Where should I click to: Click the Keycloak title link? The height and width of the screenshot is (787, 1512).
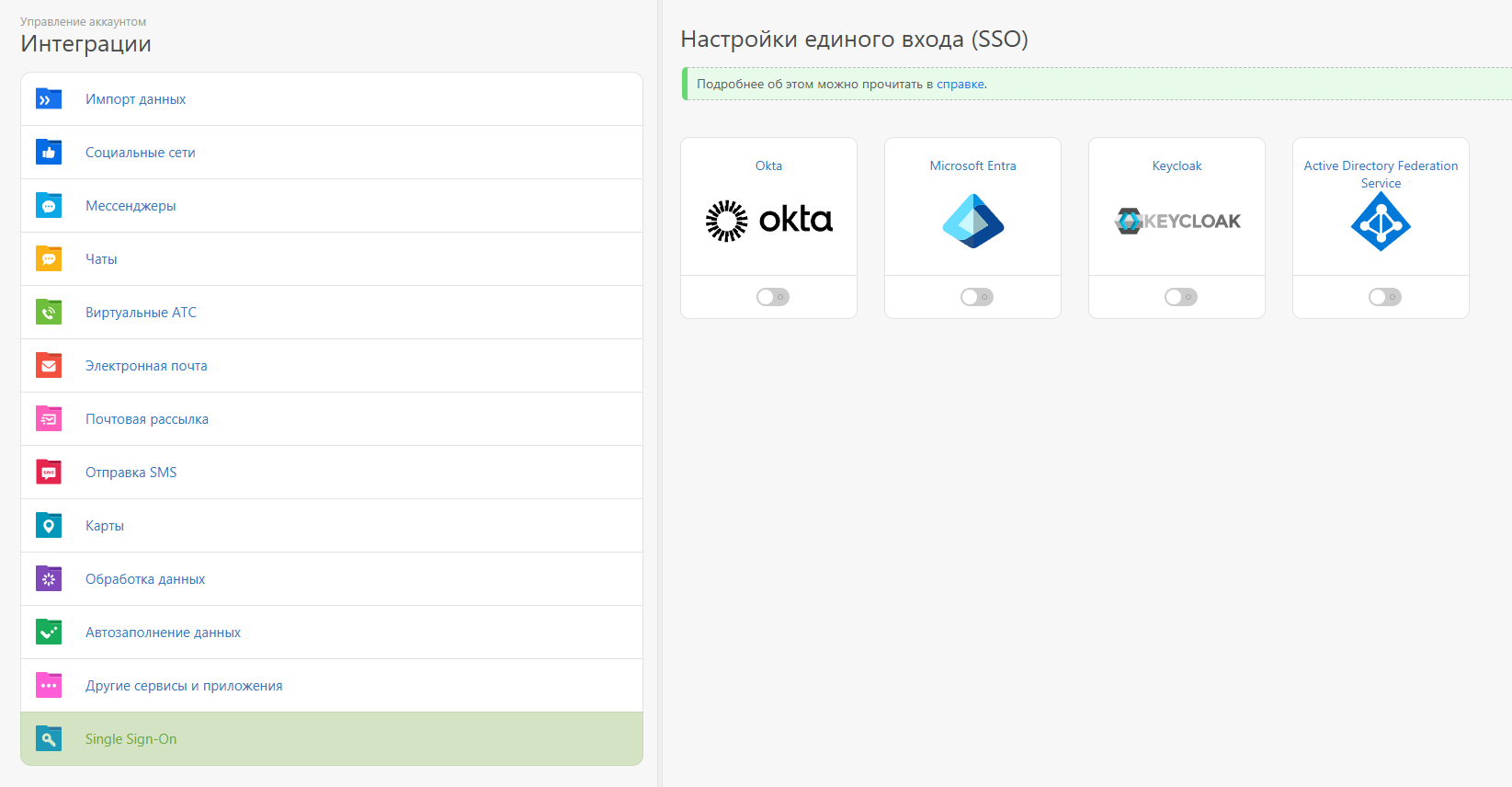(x=1177, y=165)
